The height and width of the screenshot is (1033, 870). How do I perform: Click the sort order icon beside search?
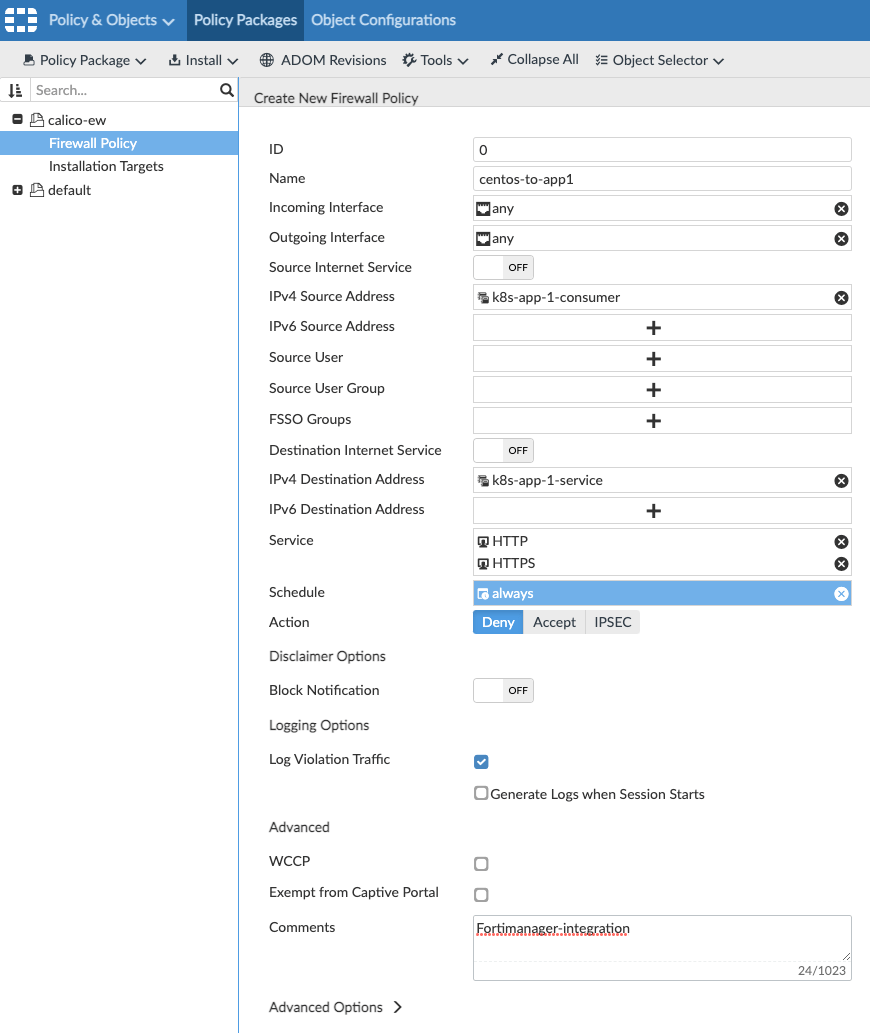15,90
